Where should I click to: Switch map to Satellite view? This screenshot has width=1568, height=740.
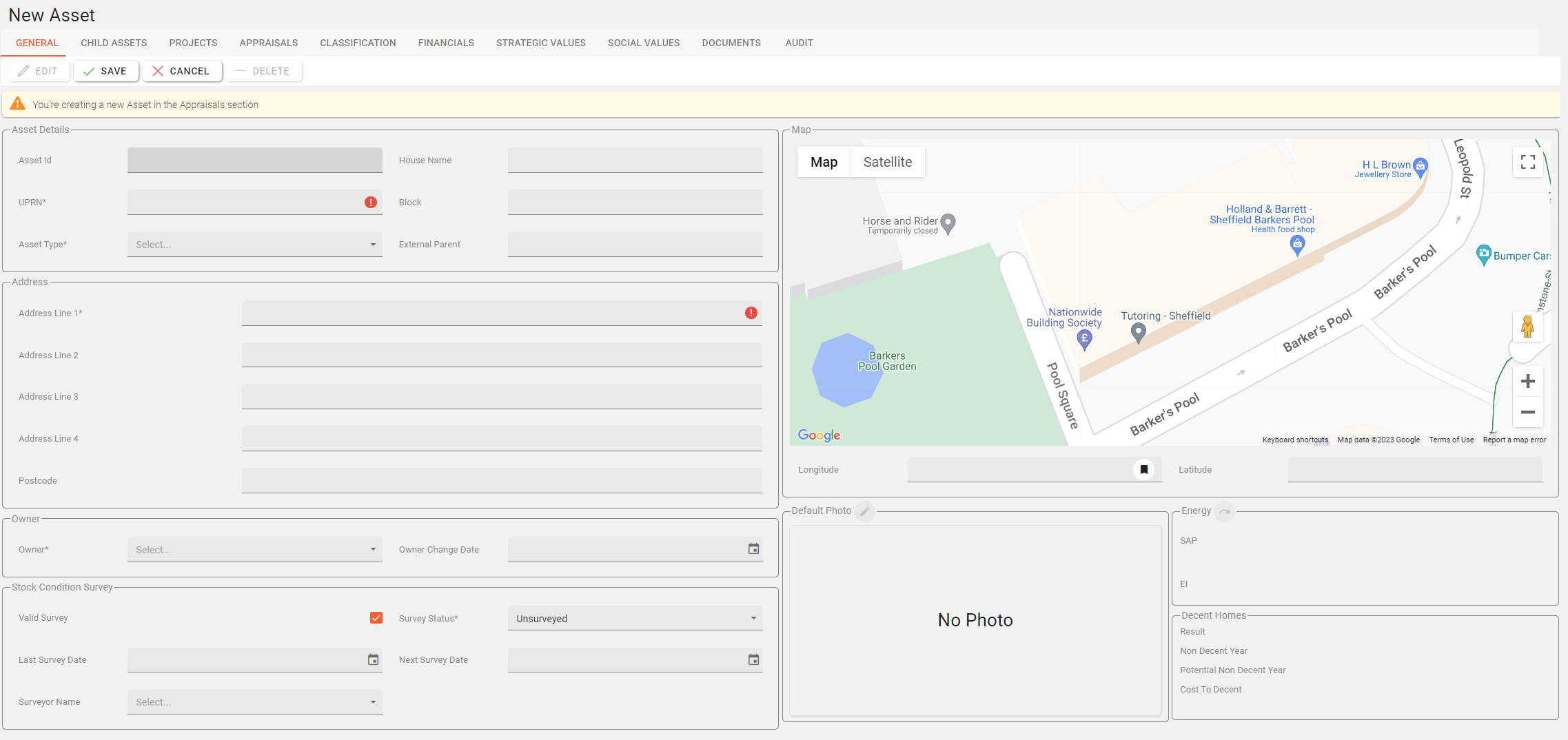tap(887, 162)
